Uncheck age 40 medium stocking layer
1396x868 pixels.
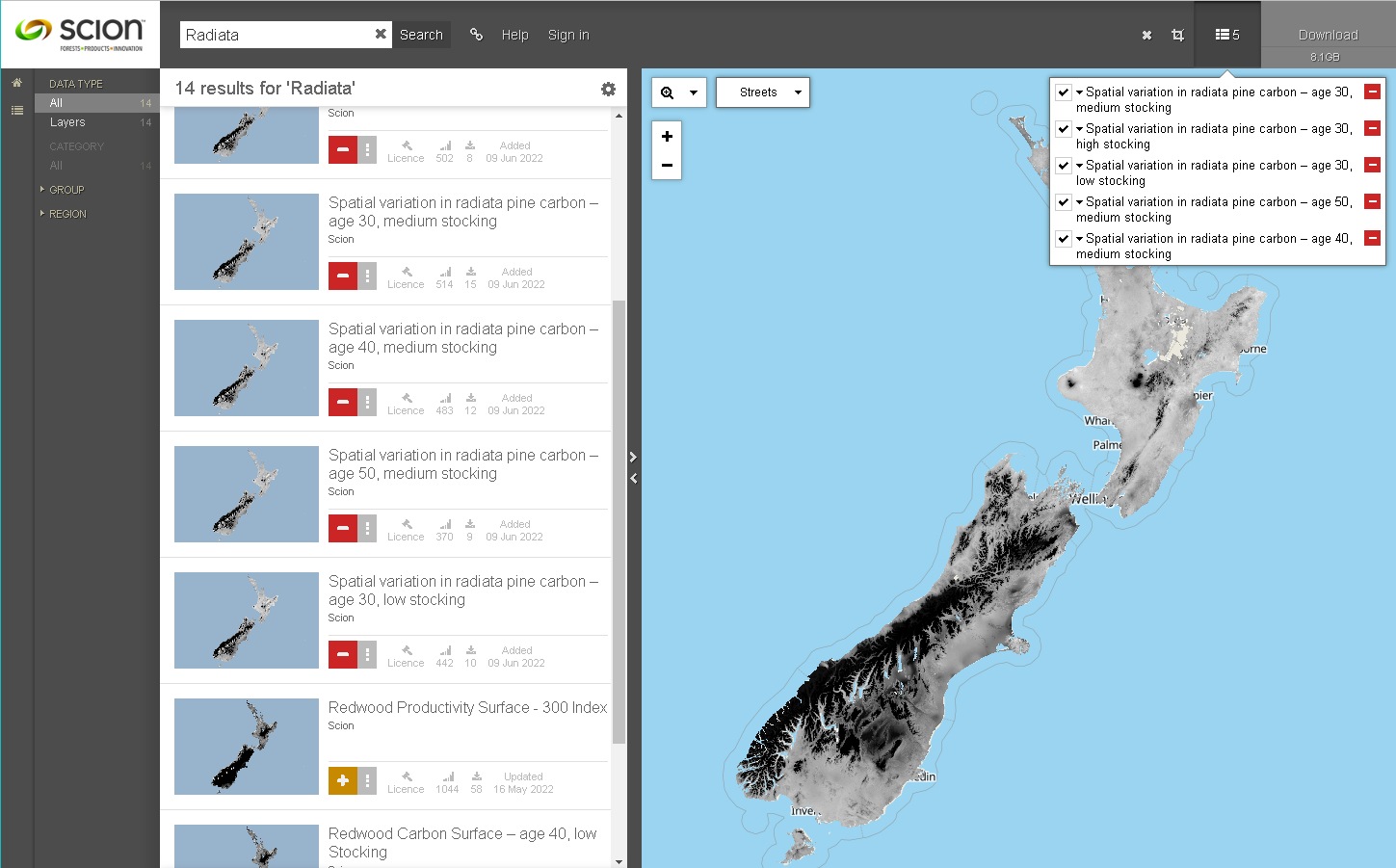click(1064, 239)
